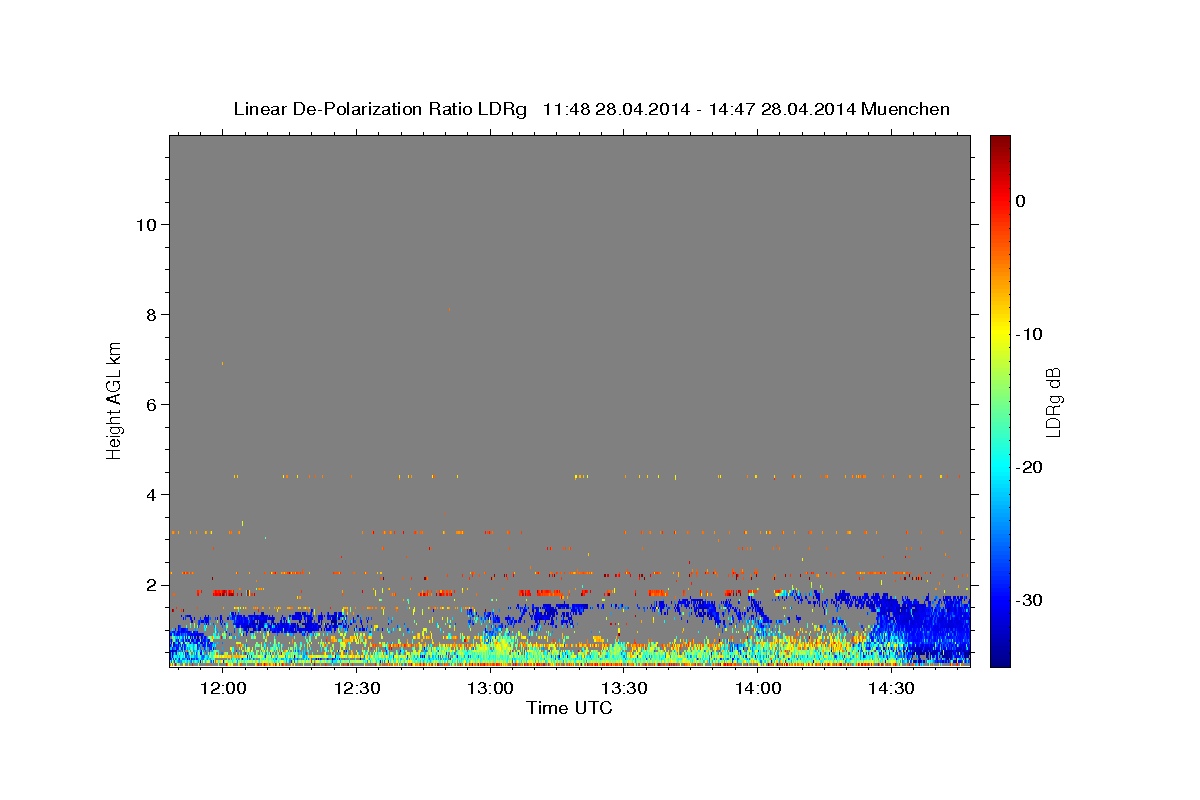The width and height of the screenshot is (1200, 800).
Task: Click the '13:00' time tick label
Action: (491, 688)
